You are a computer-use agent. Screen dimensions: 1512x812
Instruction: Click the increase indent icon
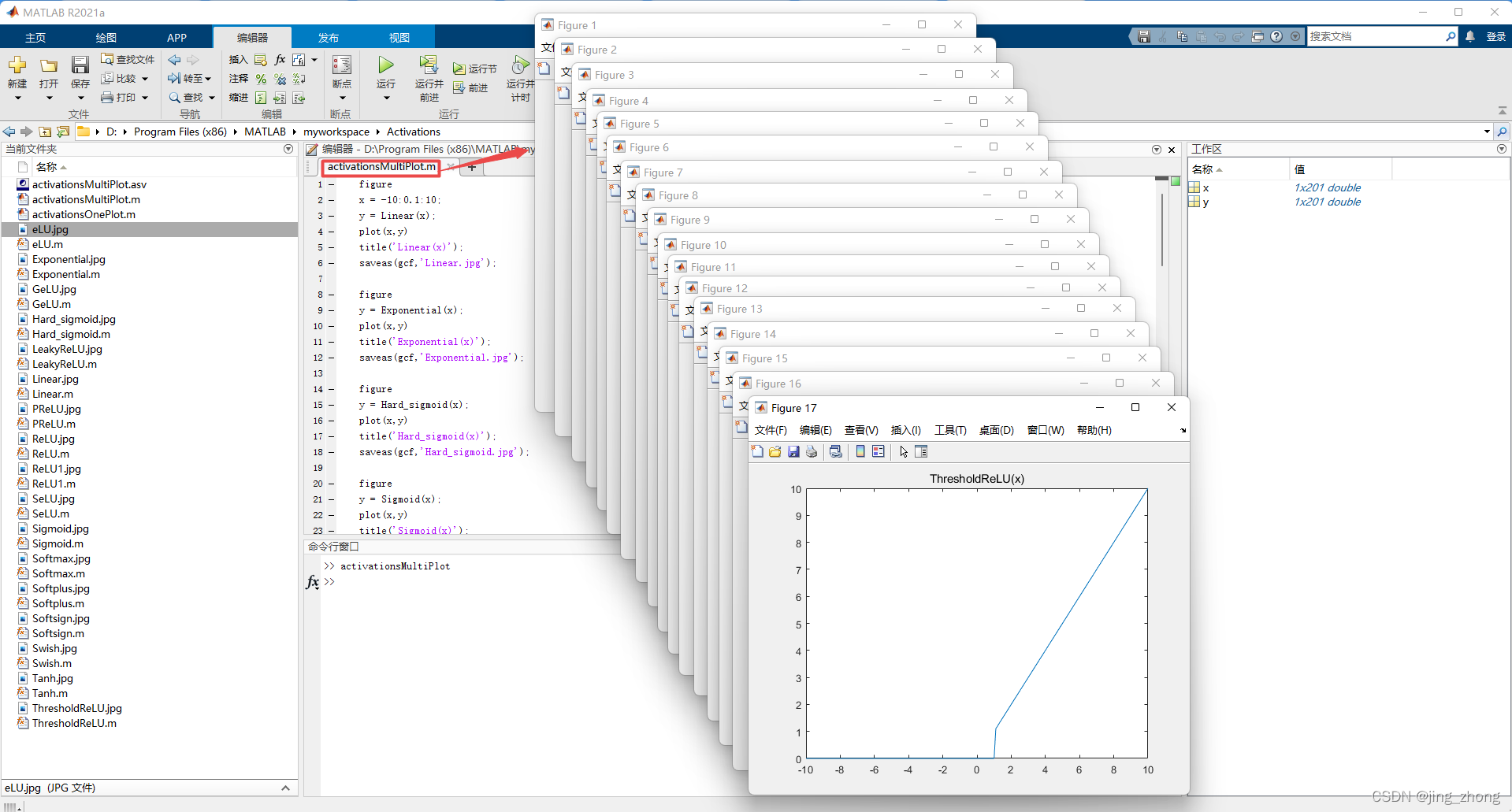point(280,98)
